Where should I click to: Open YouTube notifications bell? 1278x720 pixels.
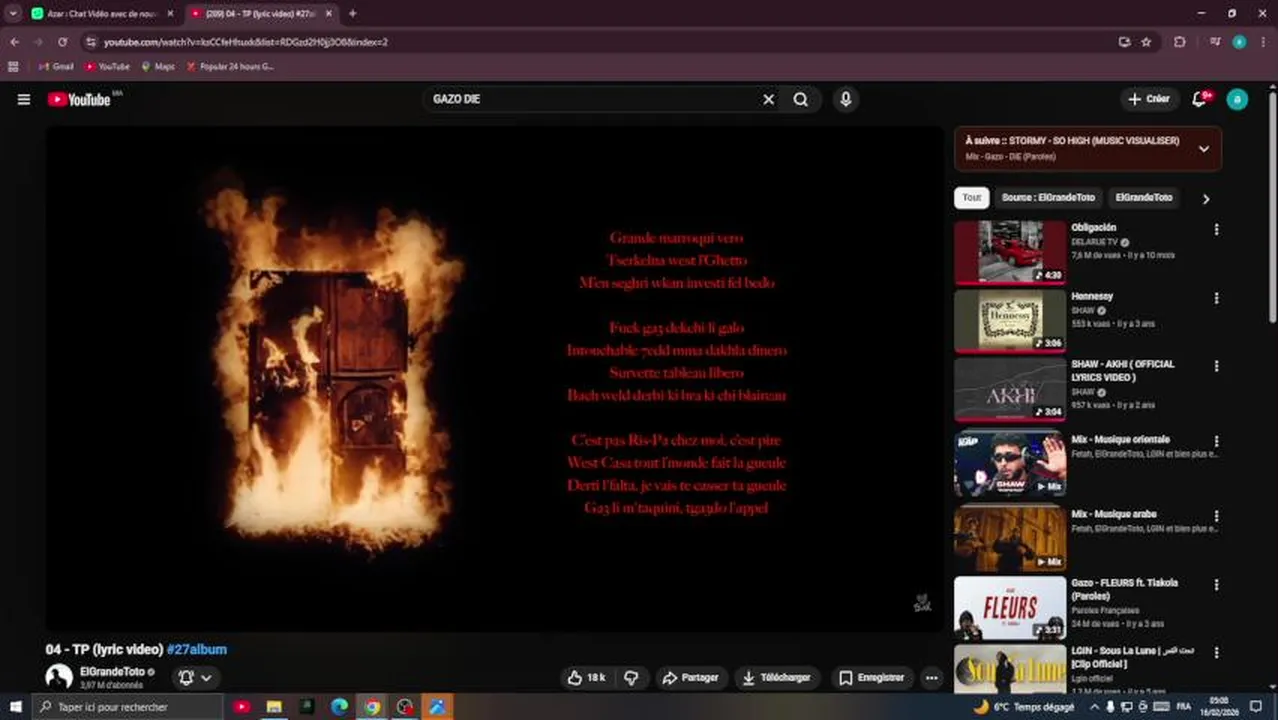1200,99
